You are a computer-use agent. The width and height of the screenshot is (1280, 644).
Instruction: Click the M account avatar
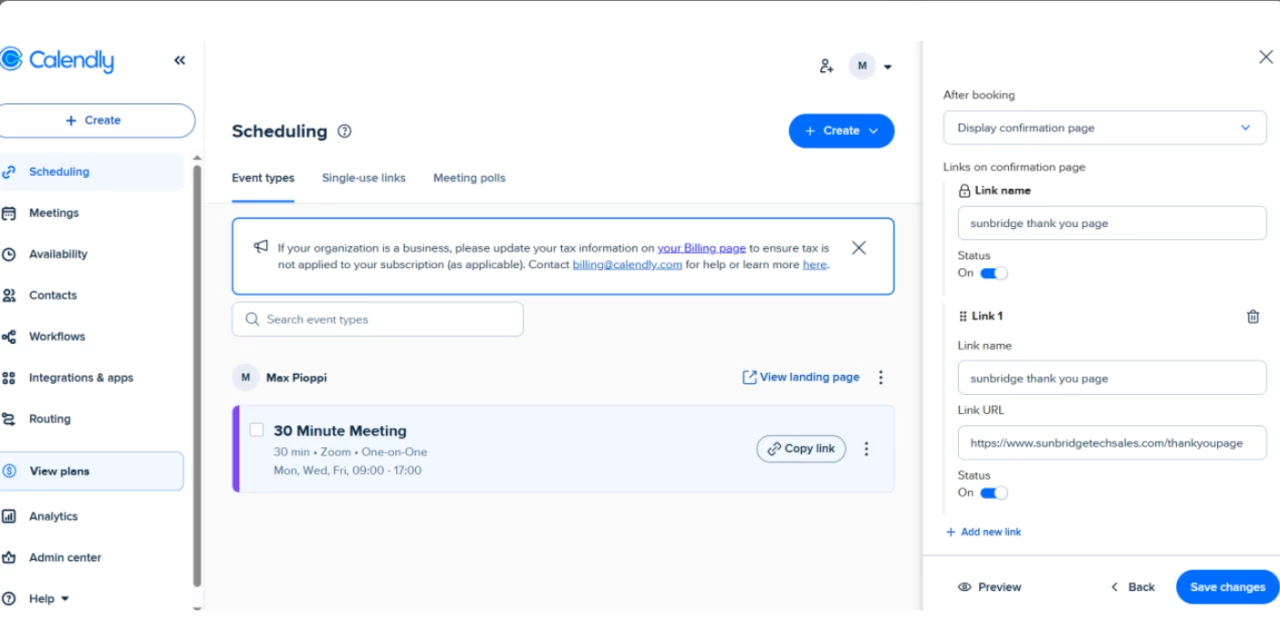(x=862, y=66)
